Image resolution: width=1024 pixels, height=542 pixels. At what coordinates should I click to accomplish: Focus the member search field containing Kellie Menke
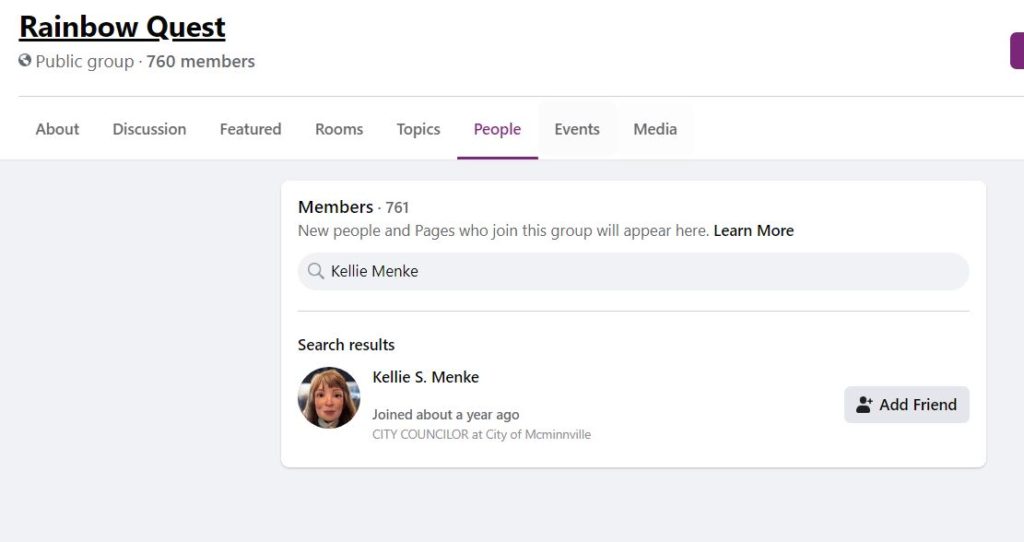(633, 271)
